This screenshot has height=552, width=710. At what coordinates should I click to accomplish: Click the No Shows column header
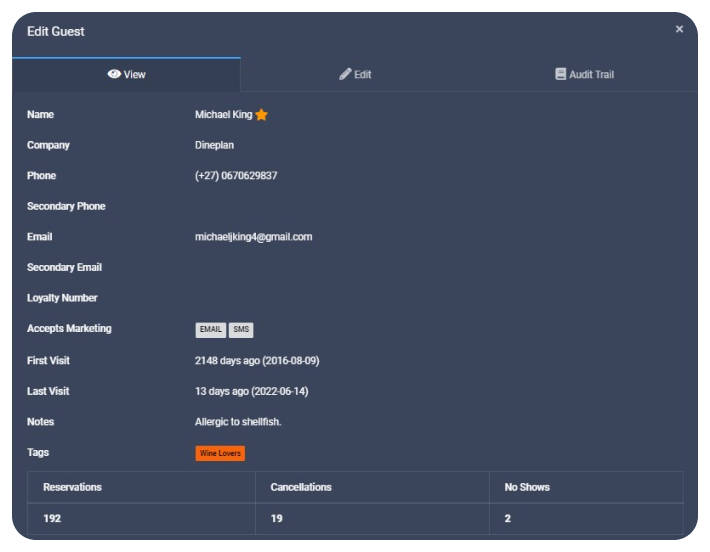coord(527,487)
